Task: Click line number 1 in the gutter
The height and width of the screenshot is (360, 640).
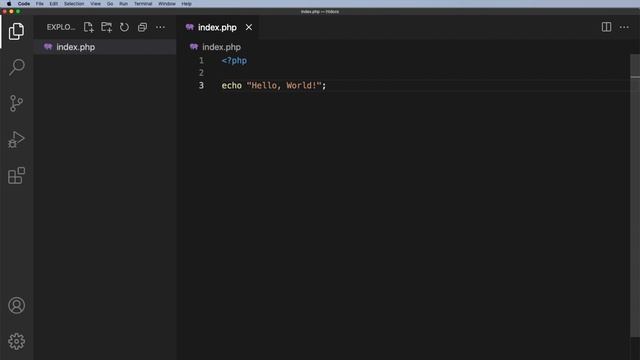Action: coord(201,61)
